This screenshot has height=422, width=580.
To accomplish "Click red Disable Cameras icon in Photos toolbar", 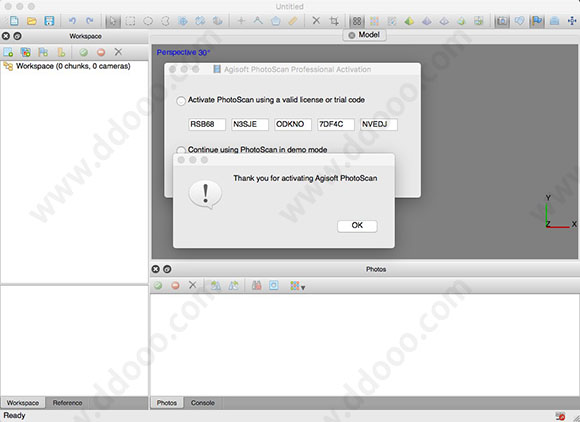I will pos(175,286).
